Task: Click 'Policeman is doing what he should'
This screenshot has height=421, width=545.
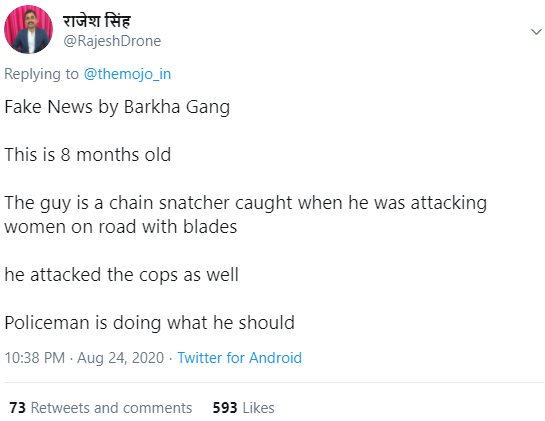Action: coord(149,323)
